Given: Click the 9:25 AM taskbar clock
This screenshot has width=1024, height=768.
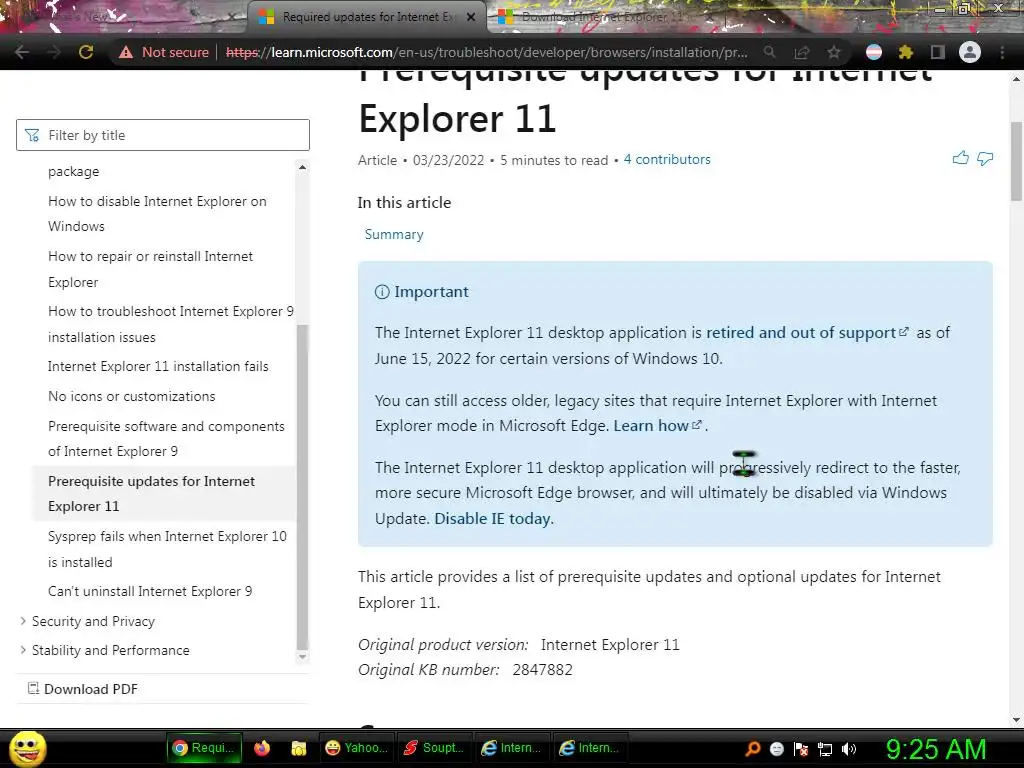Looking at the screenshot, I should 935,749.
